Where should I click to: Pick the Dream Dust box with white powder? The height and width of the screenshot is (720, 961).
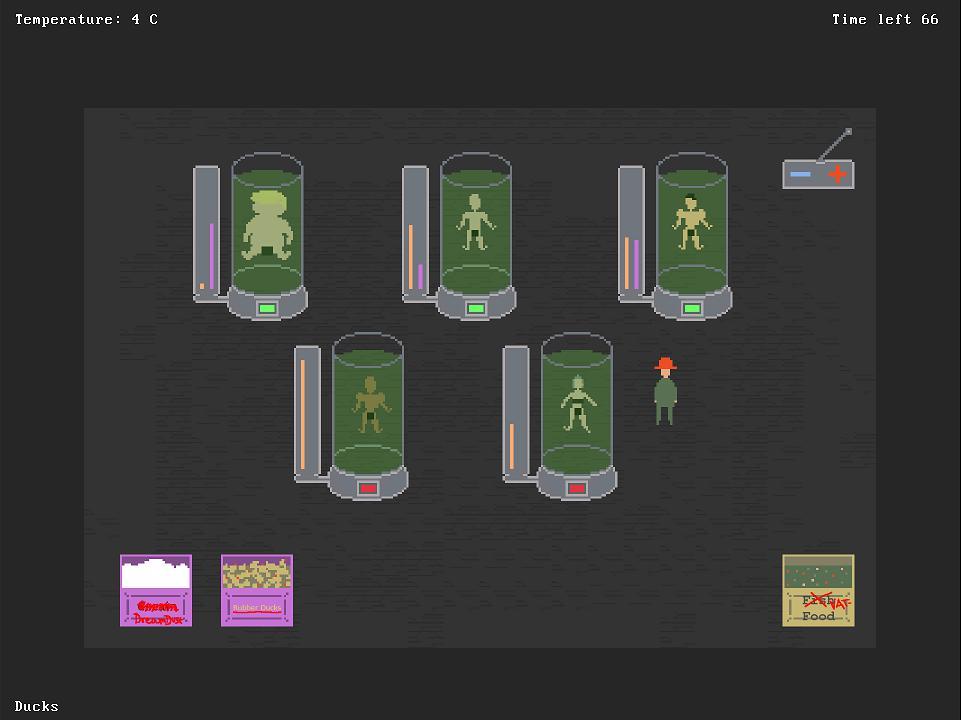tap(156, 590)
